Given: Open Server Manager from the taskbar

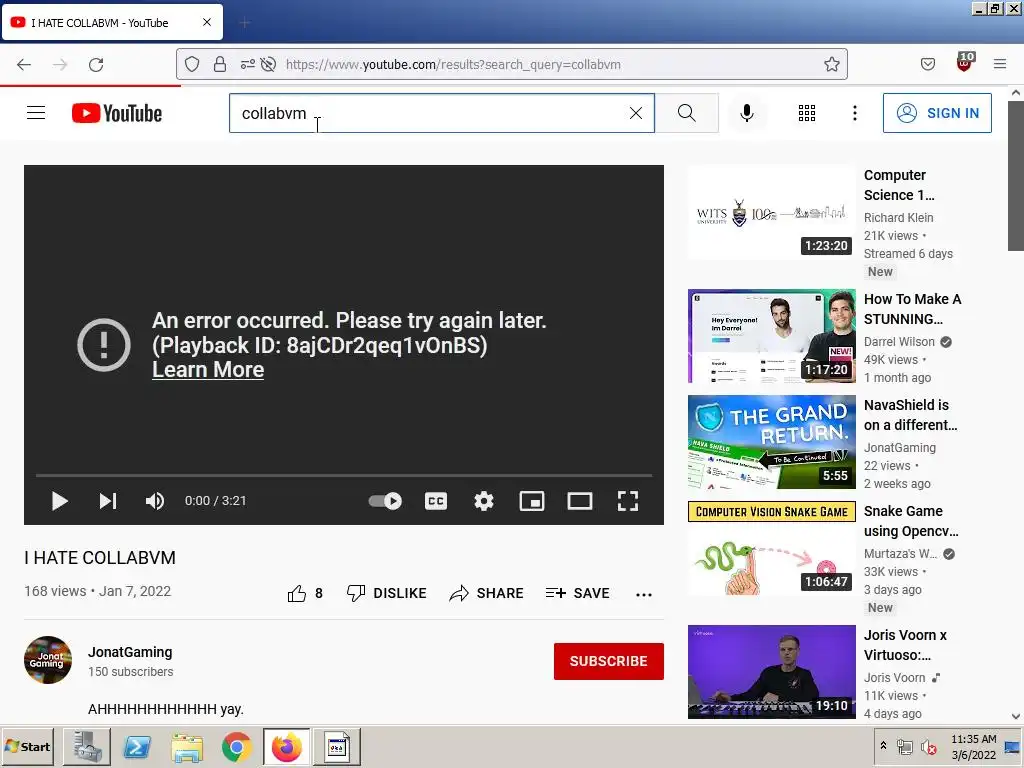Looking at the screenshot, I should 87,746.
